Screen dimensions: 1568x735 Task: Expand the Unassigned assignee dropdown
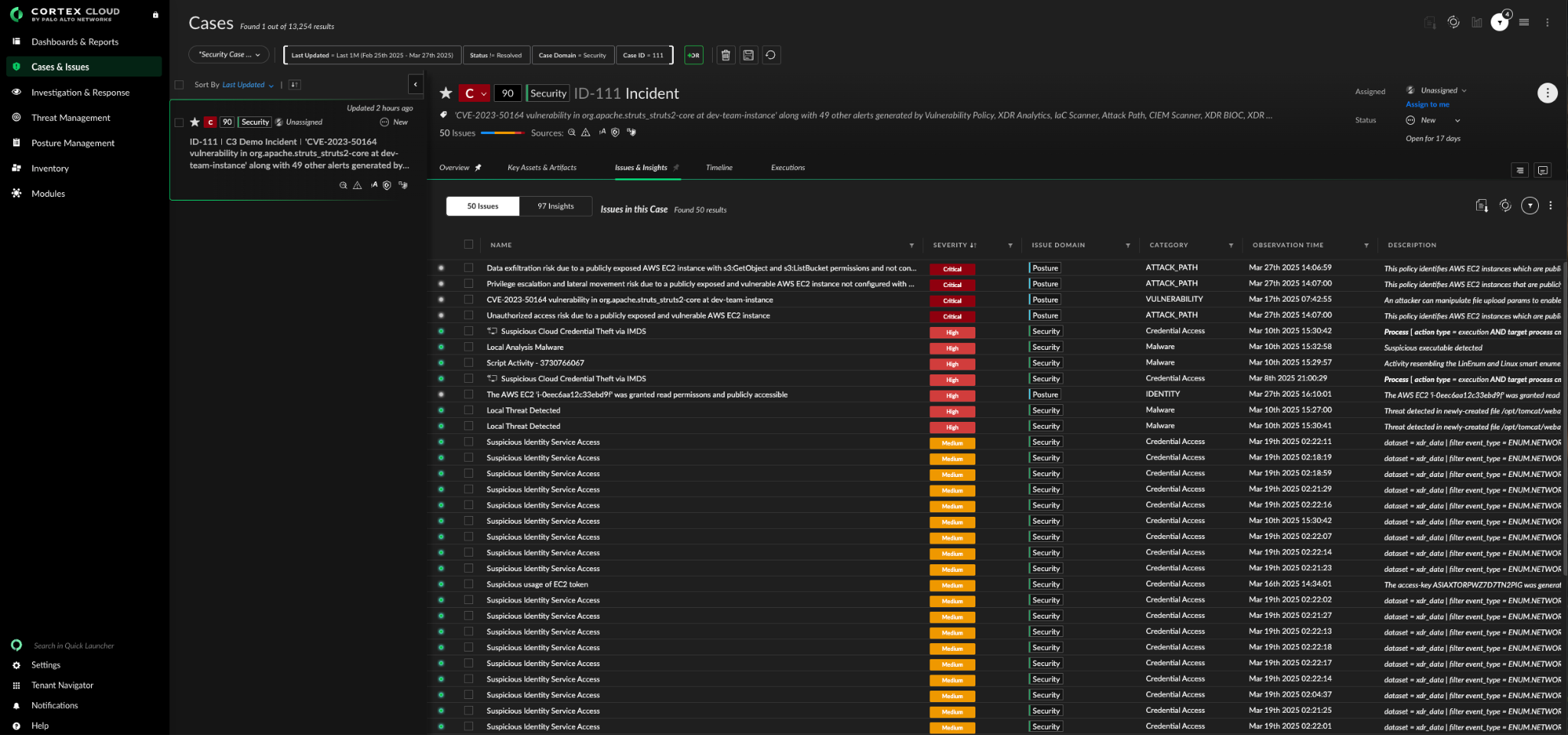point(1437,90)
